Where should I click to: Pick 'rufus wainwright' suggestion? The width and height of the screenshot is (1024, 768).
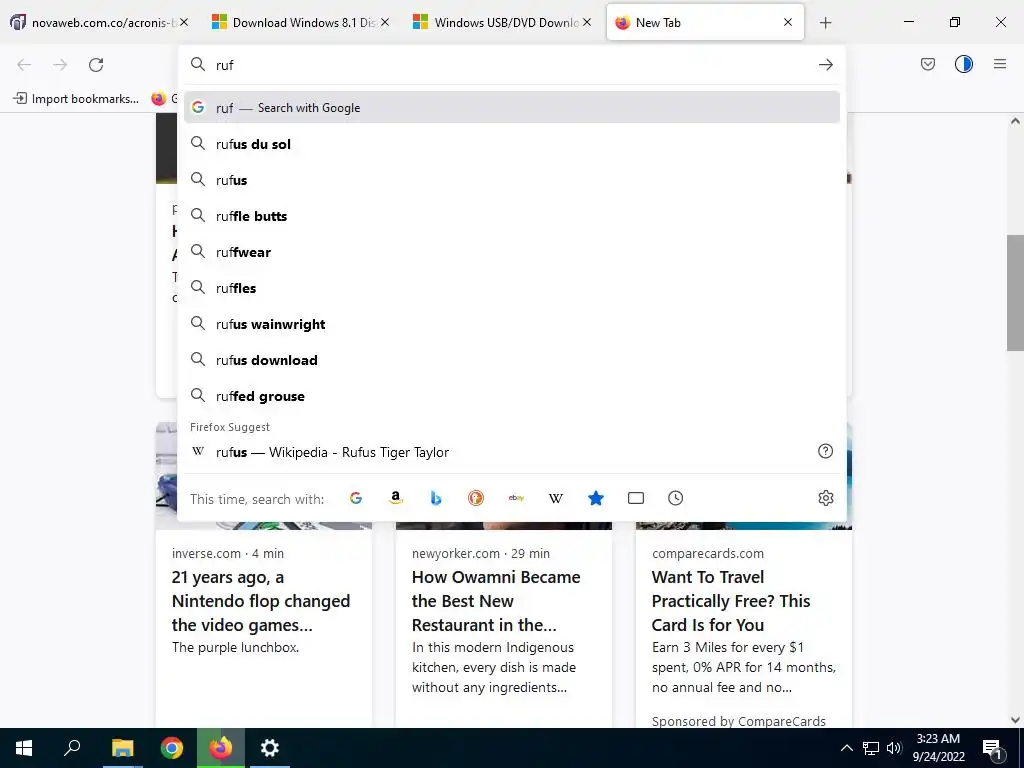pyautogui.click(x=511, y=324)
